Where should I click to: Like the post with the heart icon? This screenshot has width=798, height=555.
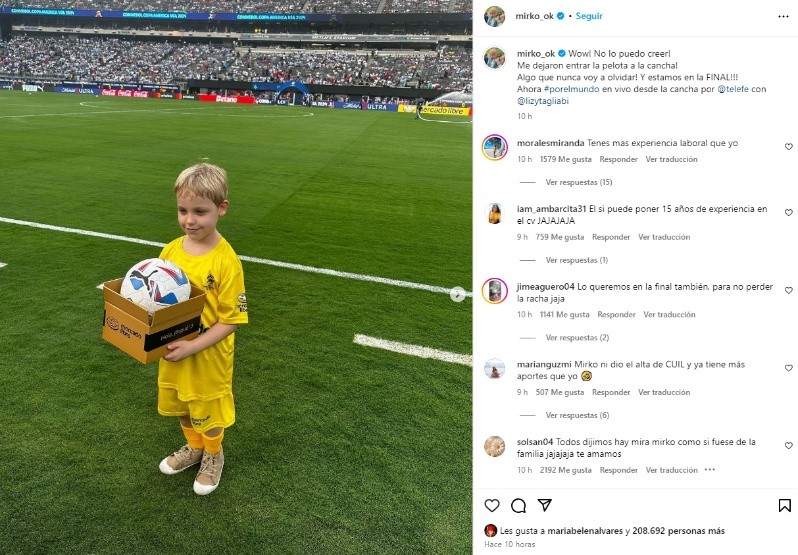pyautogui.click(x=492, y=505)
